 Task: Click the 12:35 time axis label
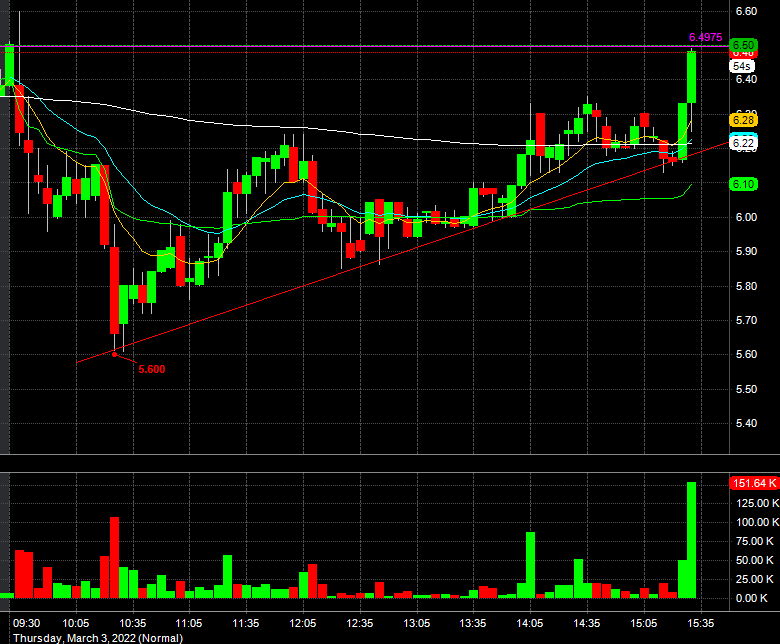[x=360, y=623]
